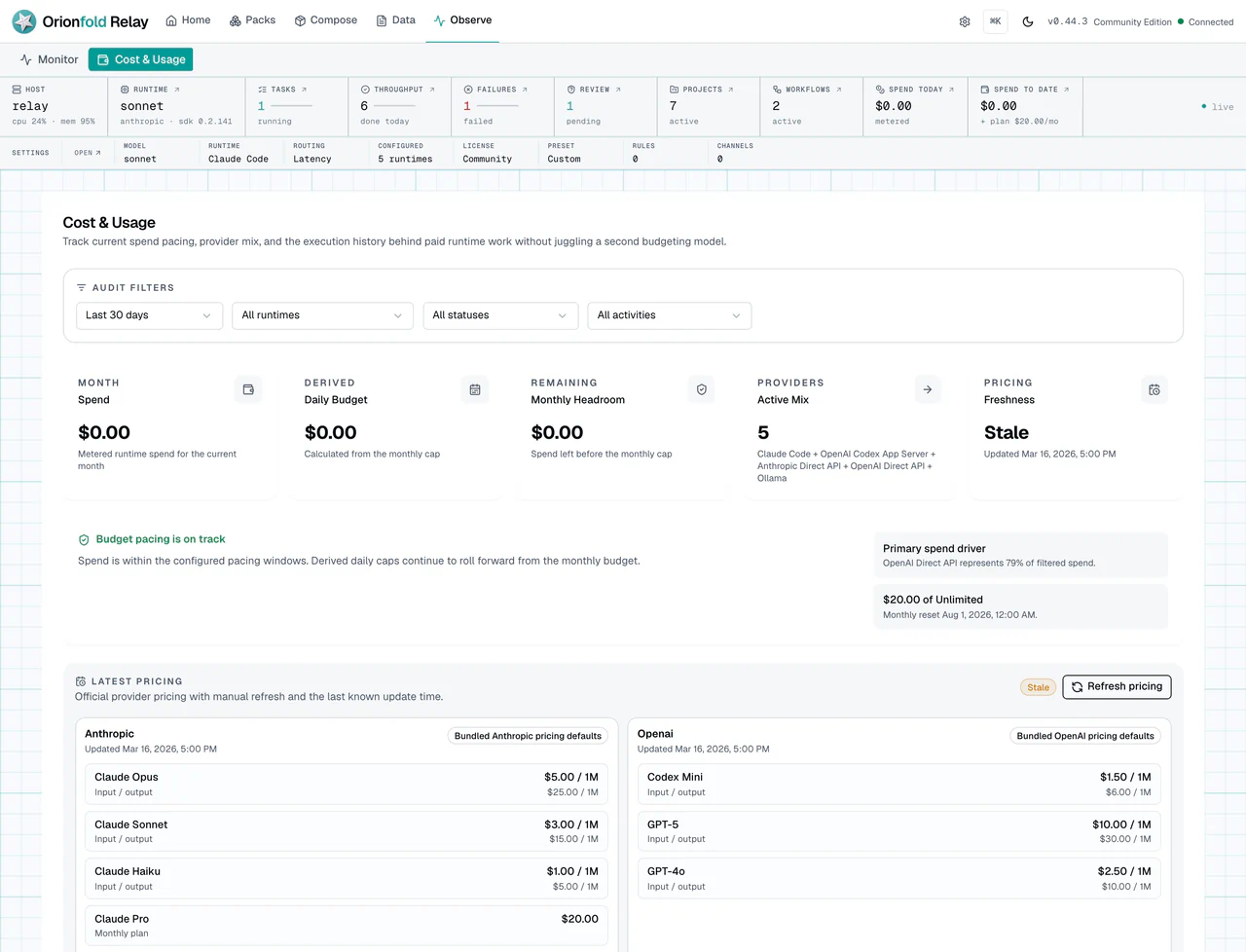Open the Workflows stat card
The height and width of the screenshot is (952, 1246).
[x=812, y=106]
